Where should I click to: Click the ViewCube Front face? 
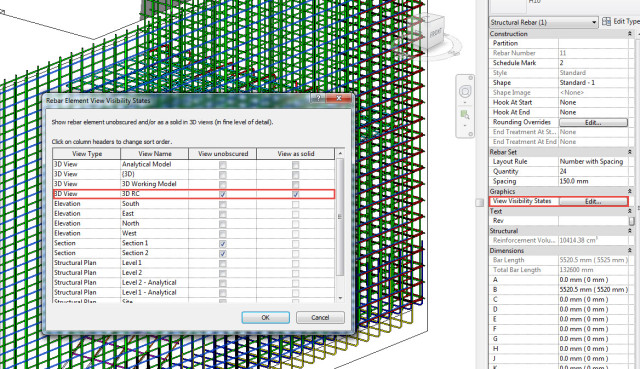pos(436,33)
